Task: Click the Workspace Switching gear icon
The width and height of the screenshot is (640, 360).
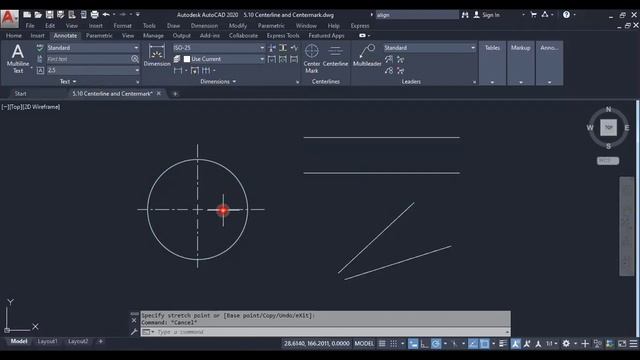Action: click(x=566, y=344)
